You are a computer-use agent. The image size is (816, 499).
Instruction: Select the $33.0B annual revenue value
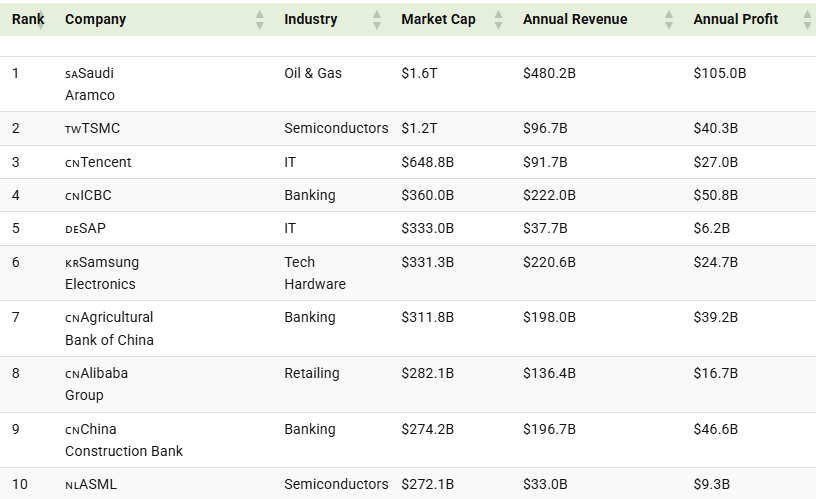coord(545,484)
